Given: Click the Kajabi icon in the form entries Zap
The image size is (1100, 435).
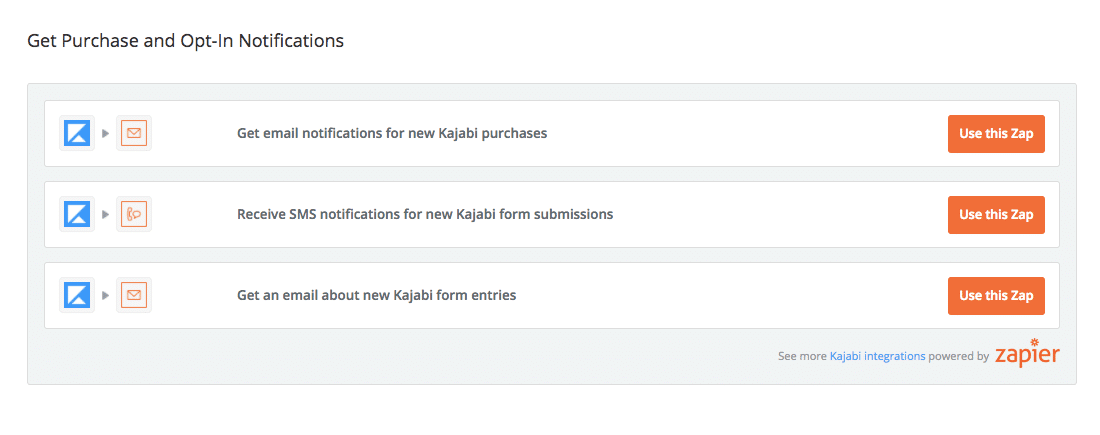Looking at the screenshot, I should [77, 295].
